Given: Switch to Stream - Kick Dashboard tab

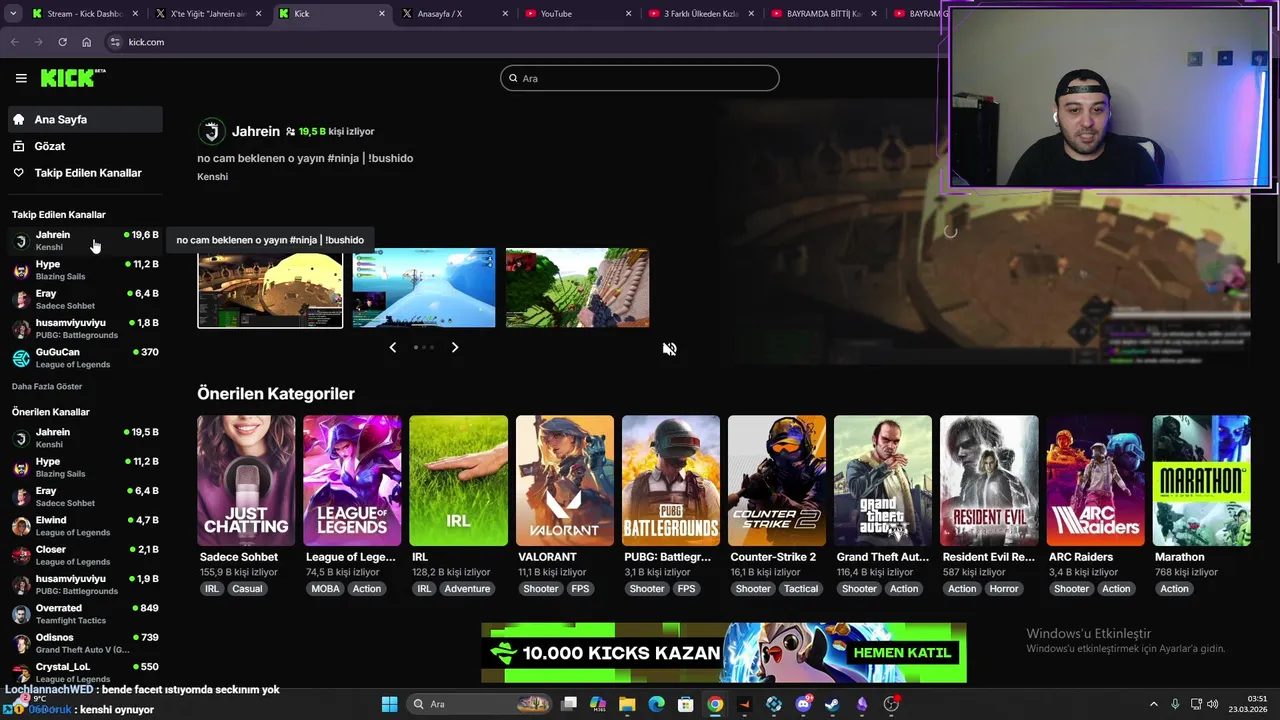Looking at the screenshot, I should point(88,14).
